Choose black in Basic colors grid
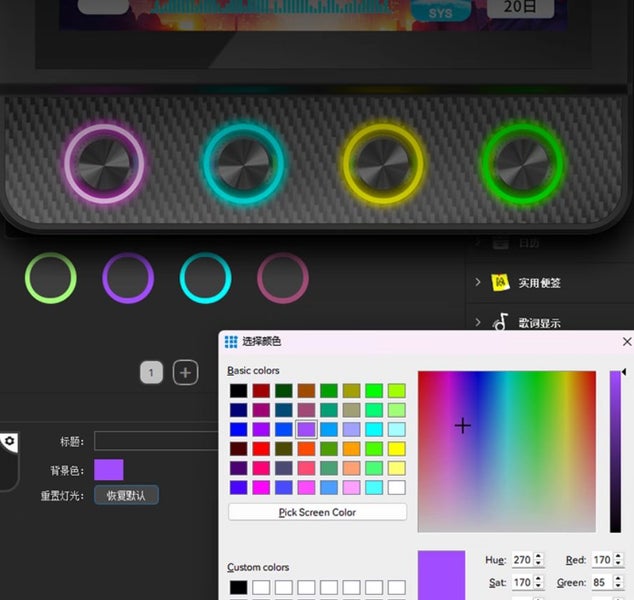634x600 pixels. pyautogui.click(x=237, y=391)
